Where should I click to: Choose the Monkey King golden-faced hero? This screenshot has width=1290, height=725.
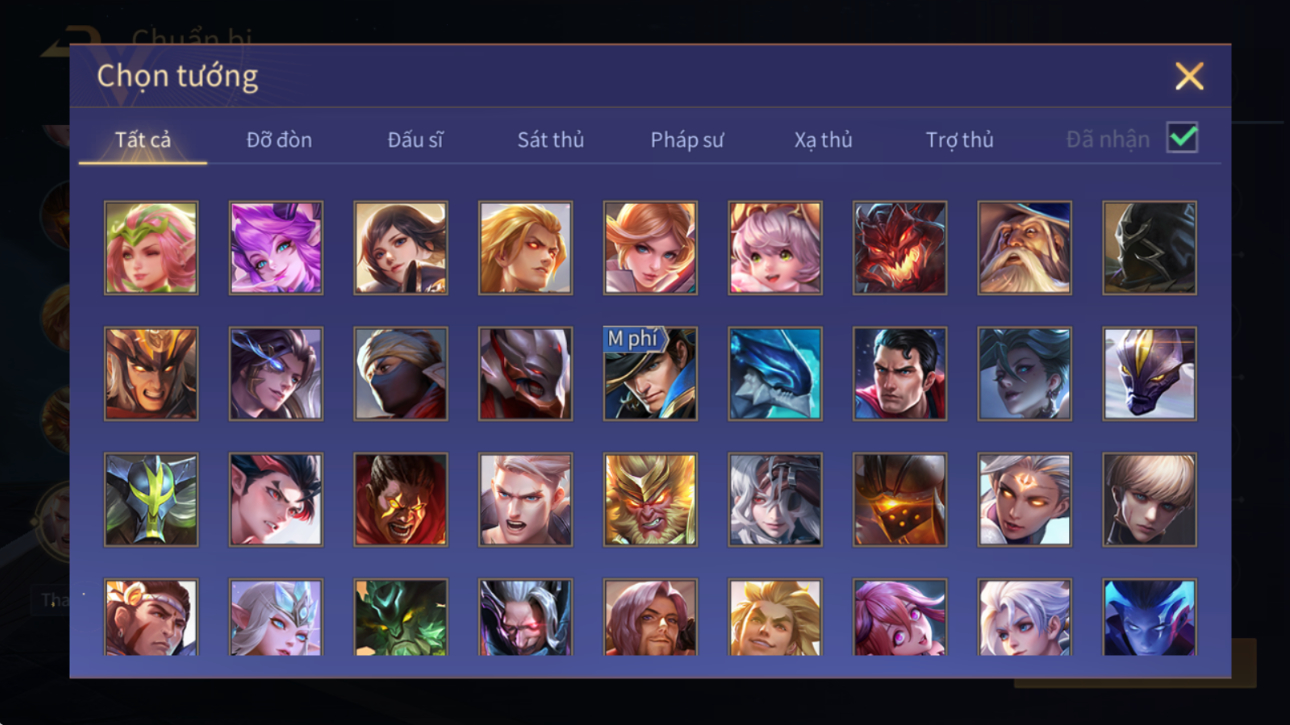pyautogui.click(x=650, y=500)
